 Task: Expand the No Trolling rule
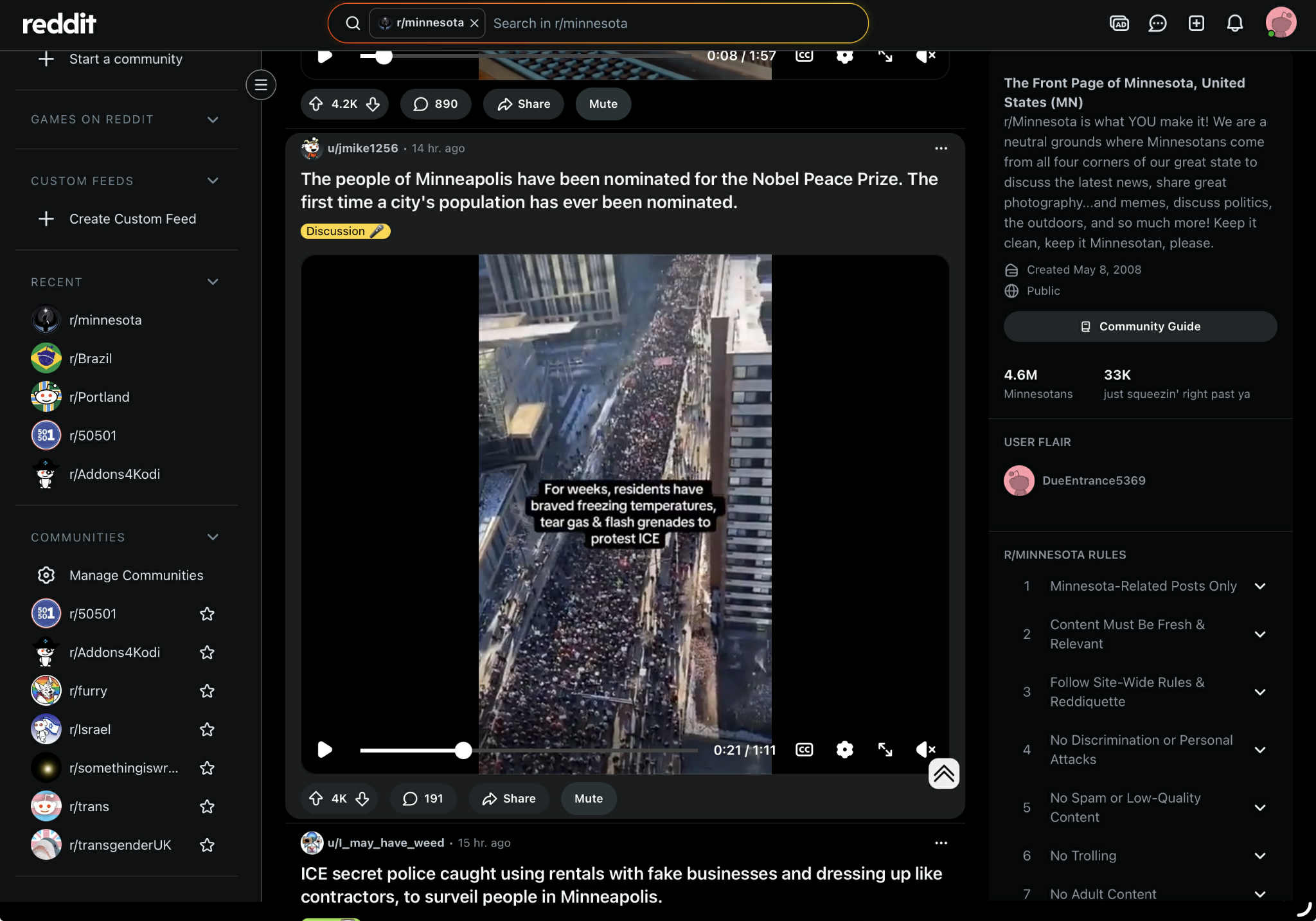click(x=1259, y=855)
